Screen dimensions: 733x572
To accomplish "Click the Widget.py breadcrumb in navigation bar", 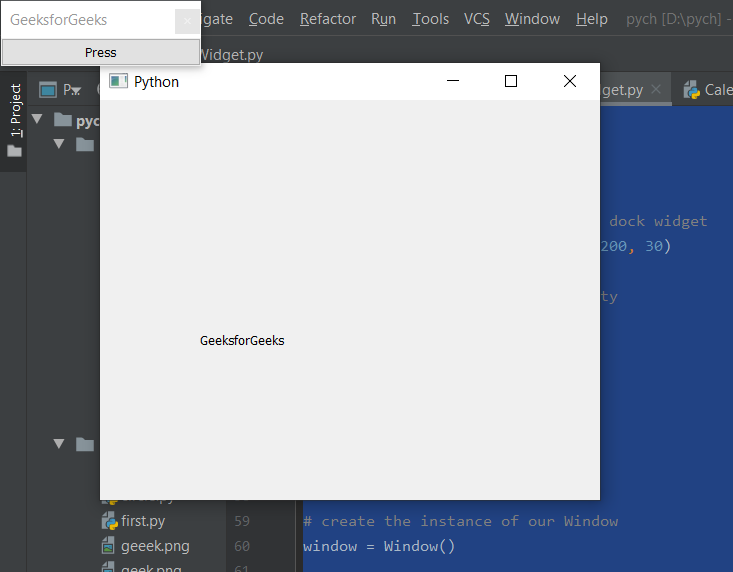I will click(x=232, y=55).
